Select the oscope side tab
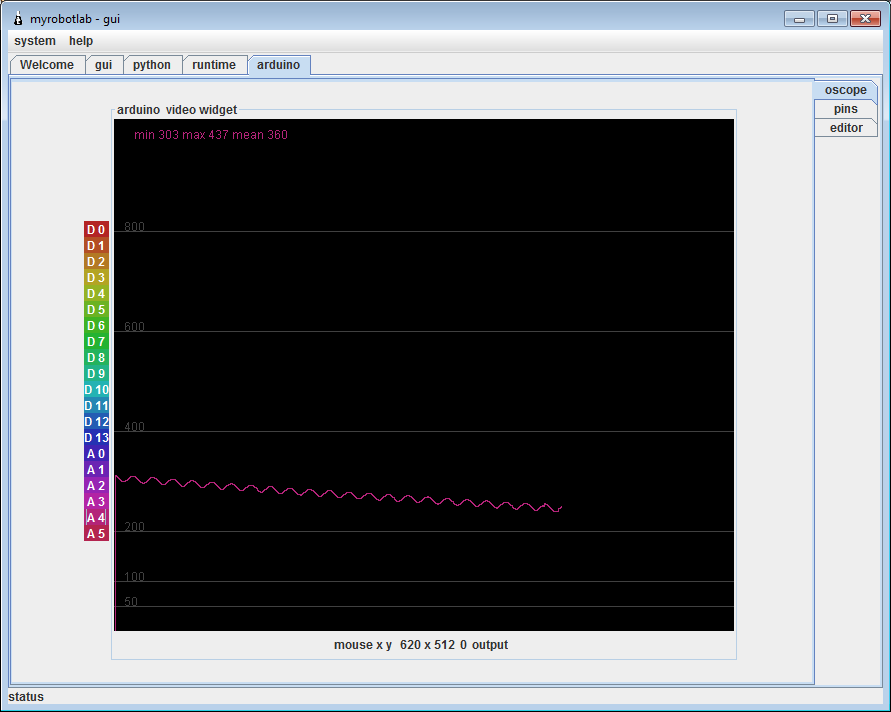Image resolution: width=891 pixels, height=712 pixels. point(846,90)
